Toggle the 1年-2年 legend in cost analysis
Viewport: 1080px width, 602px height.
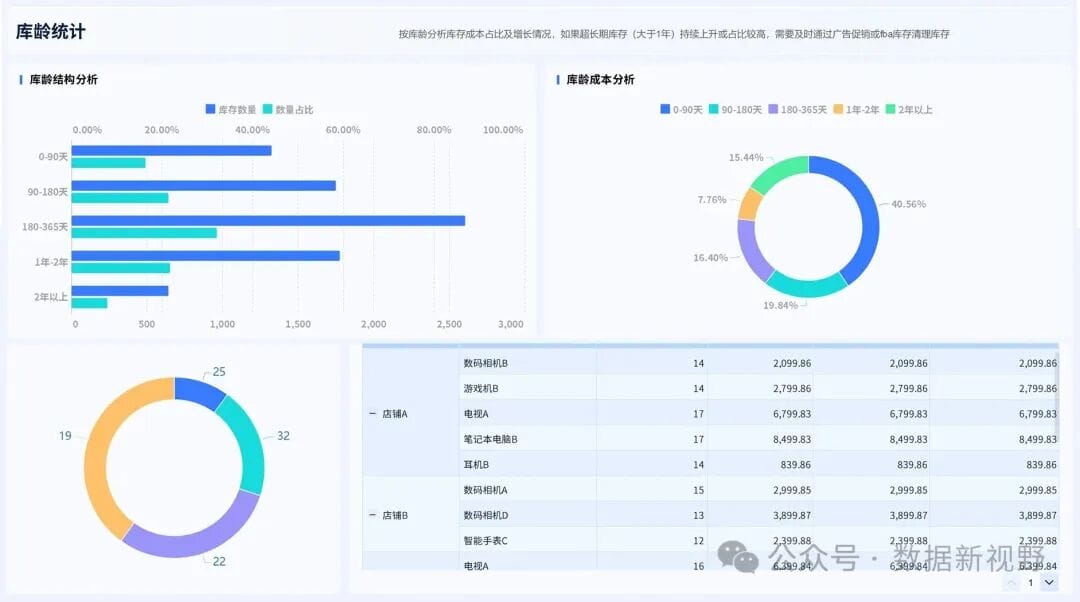[x=855, y=110]
